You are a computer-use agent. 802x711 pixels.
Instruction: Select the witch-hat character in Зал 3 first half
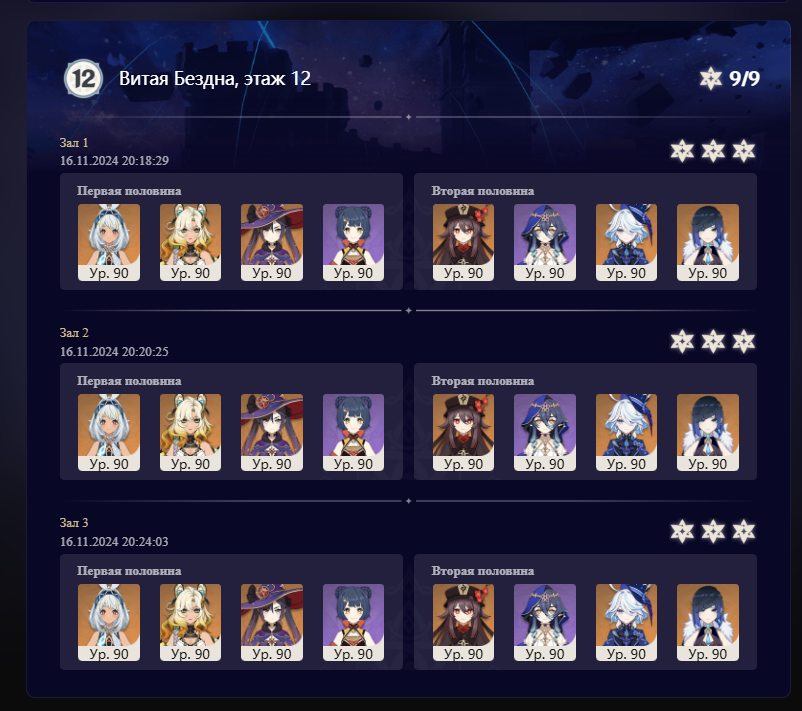(x=272, y=623)
